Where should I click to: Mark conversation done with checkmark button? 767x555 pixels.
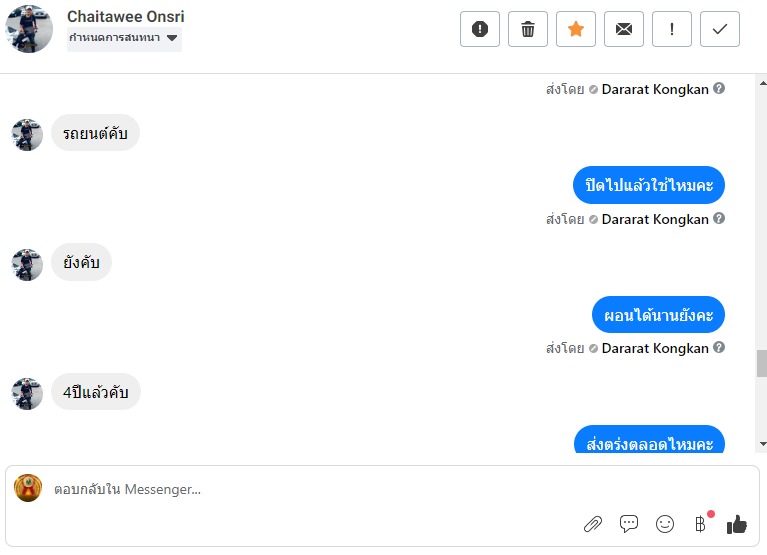pos(719,29)
